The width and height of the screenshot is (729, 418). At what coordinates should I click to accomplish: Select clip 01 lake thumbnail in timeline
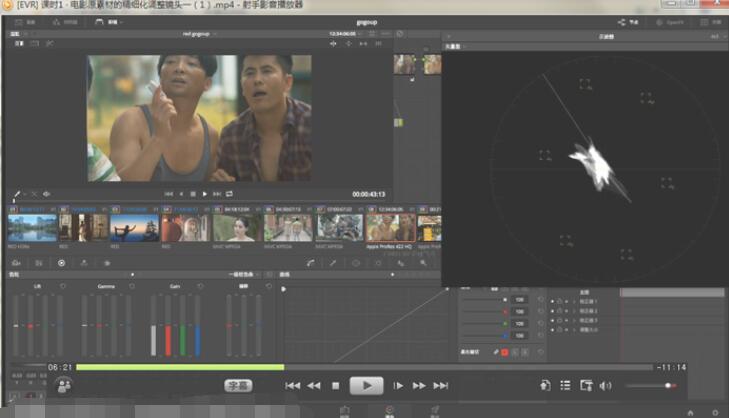coord(32,228)
